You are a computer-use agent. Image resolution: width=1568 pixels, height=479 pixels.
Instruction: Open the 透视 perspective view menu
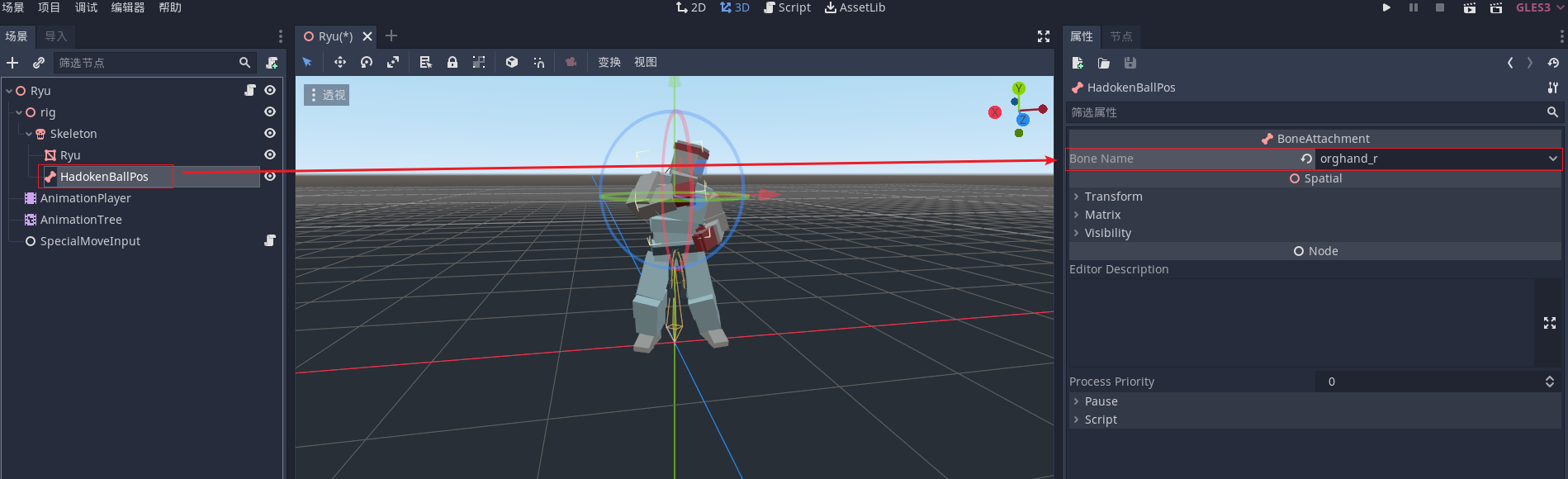point(327,95)
